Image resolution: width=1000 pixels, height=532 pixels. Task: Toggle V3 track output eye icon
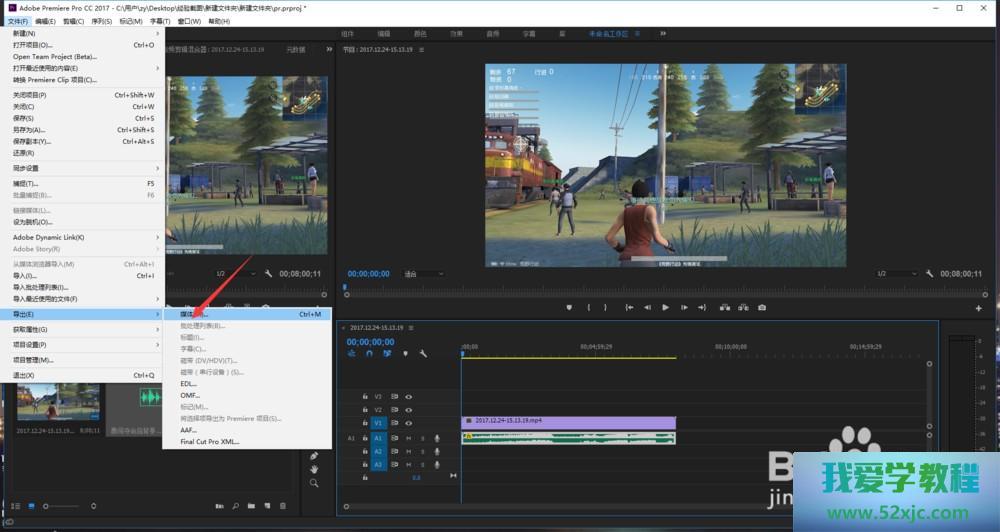click(408, 396)
